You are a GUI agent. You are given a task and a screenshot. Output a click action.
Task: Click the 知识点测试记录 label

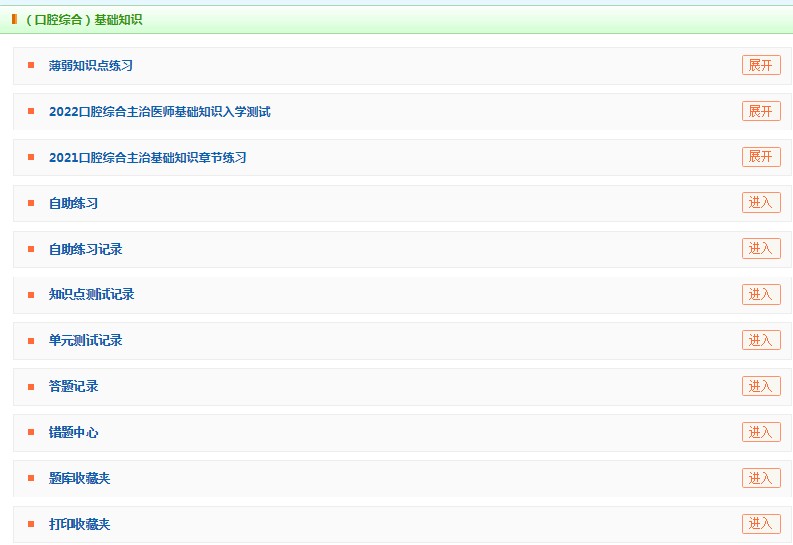click(91, 295)
